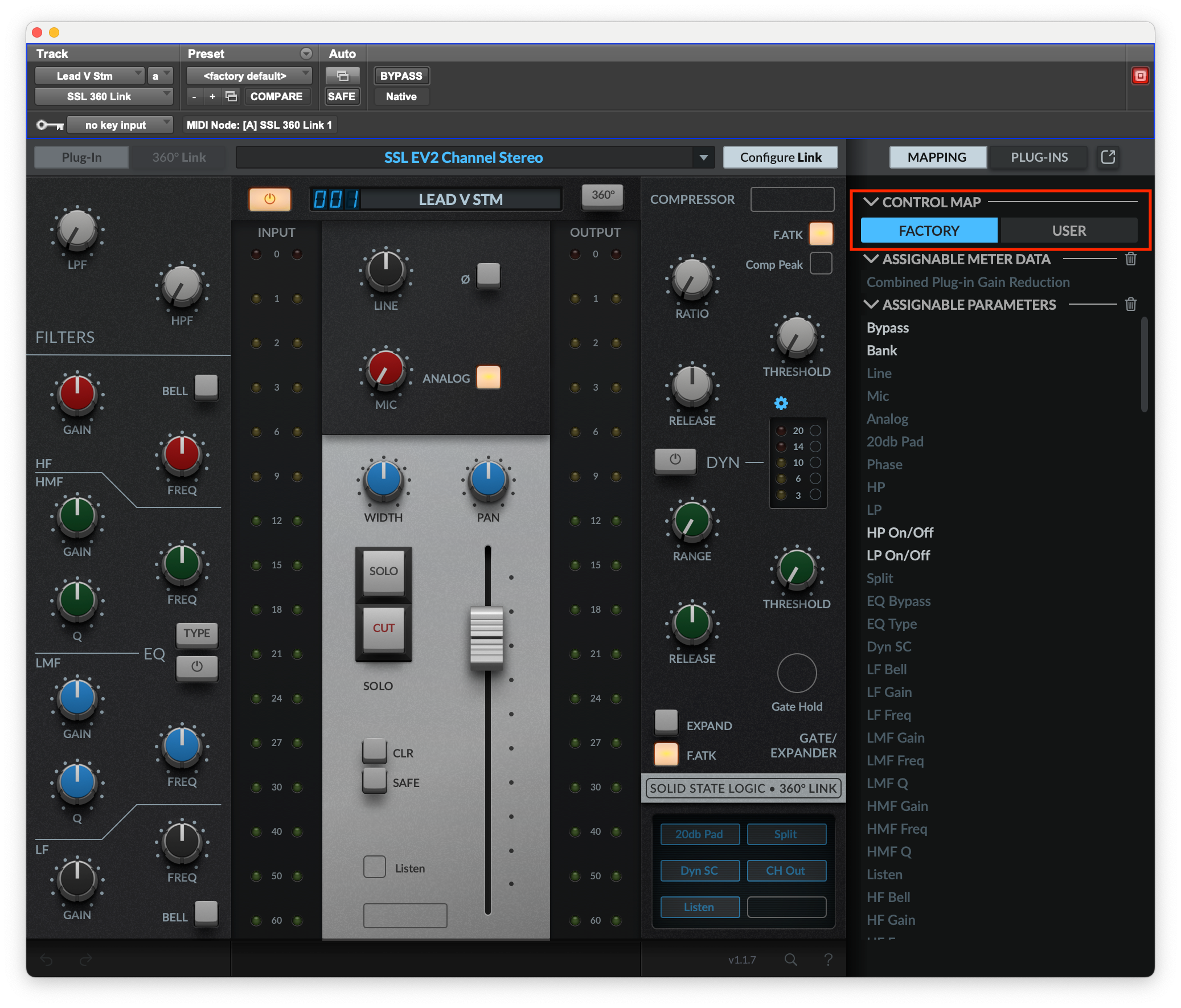
Task: Delete assignable meter data with trash icon
Action: pyautogui.click(x=1131, y=260)
